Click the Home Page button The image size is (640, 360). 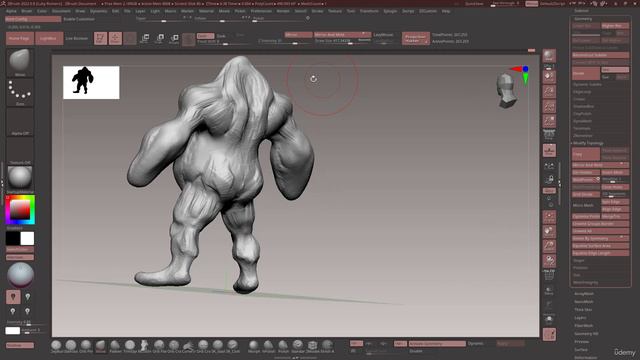pyautogui.click(x=20, y=38)
